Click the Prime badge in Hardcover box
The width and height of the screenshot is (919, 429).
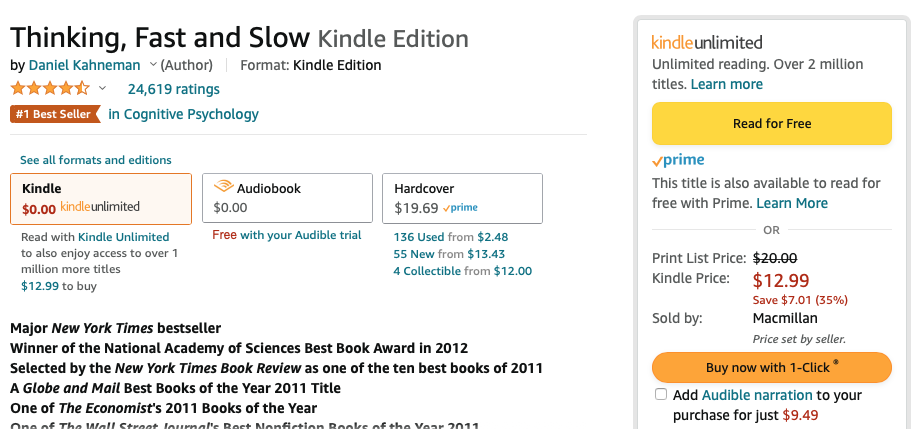pyautogui.click(x=460, y=207)
